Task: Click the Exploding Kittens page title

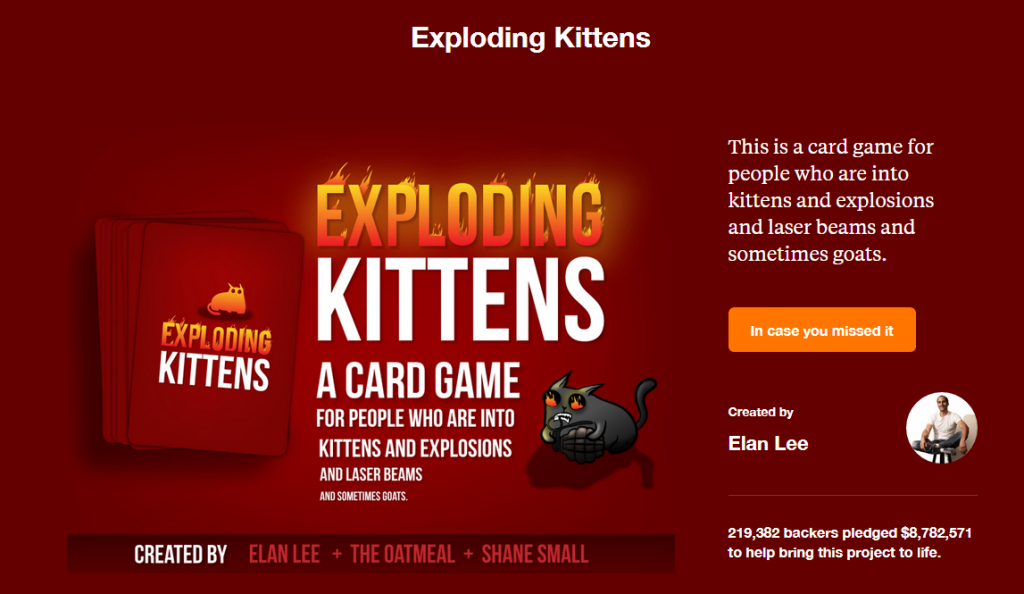Action: pyautogui.click(x=530, y=38)
